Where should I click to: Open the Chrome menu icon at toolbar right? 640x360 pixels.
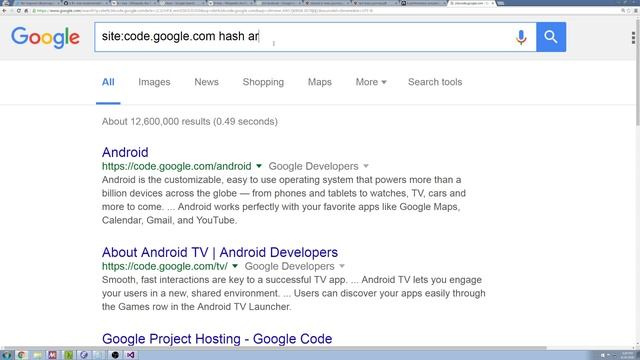(x=636, y=11)
